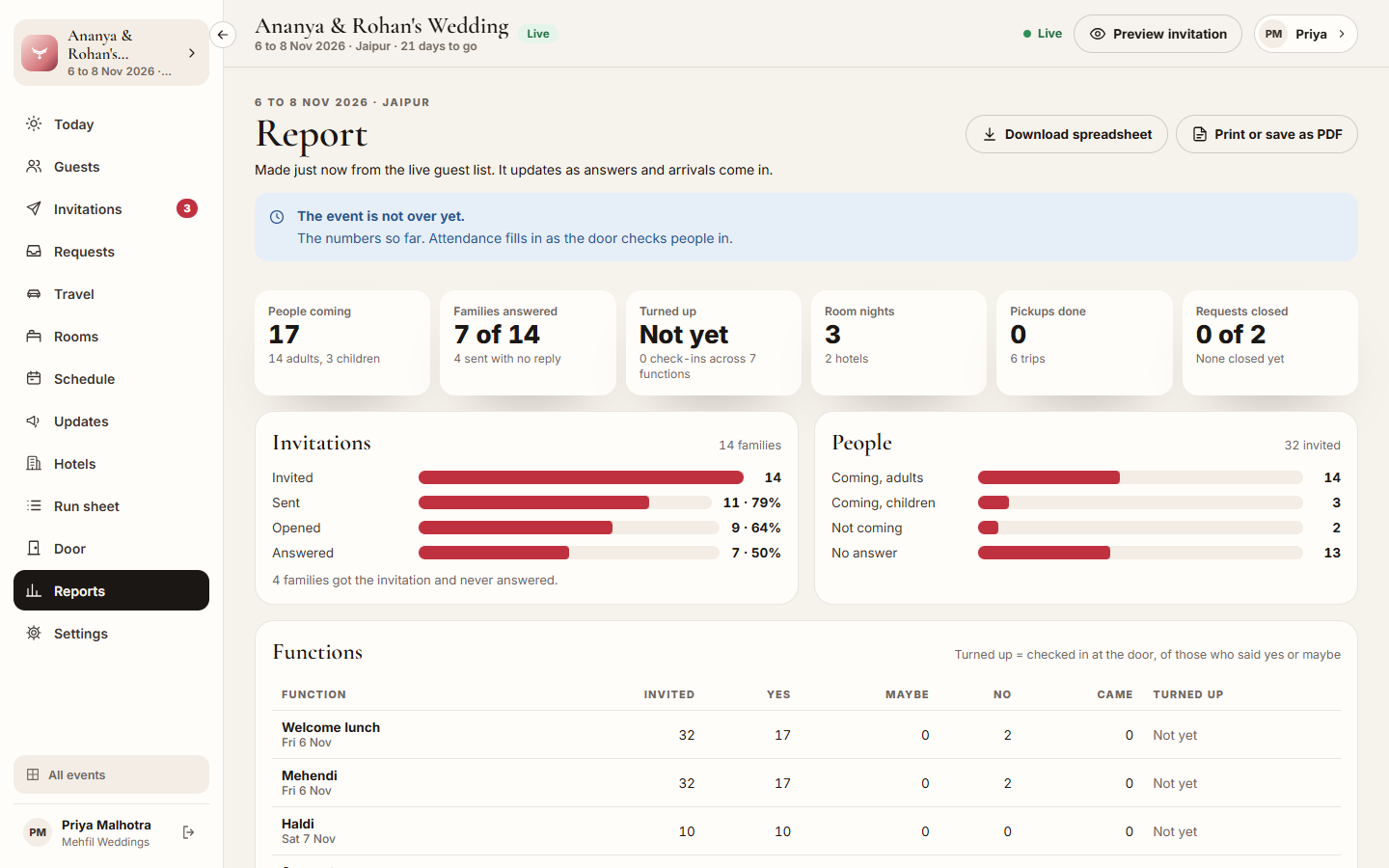This screenshot has width=1389, height=868.
Task: Click the No answer people bar
Action: tap(1140, 553)
